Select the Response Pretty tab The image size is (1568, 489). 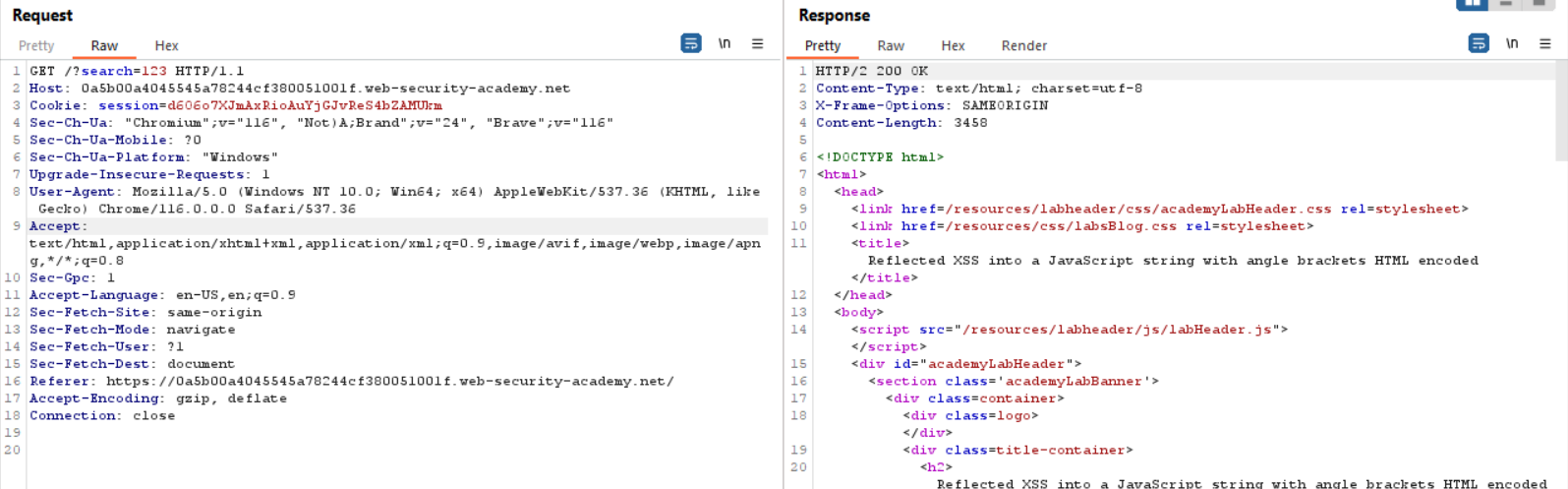coord(823,45)
